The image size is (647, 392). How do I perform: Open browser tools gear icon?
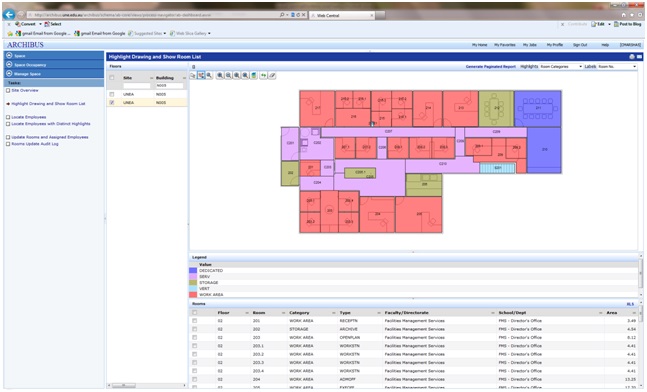[x=640, y=15]
